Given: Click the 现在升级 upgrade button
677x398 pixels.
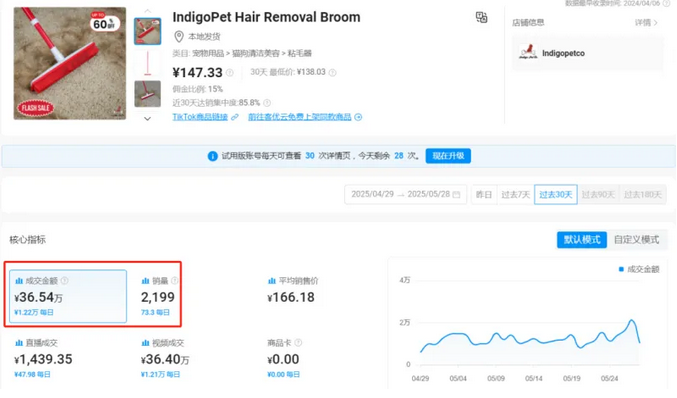Looking at the screenshot, I should (448, 156).
